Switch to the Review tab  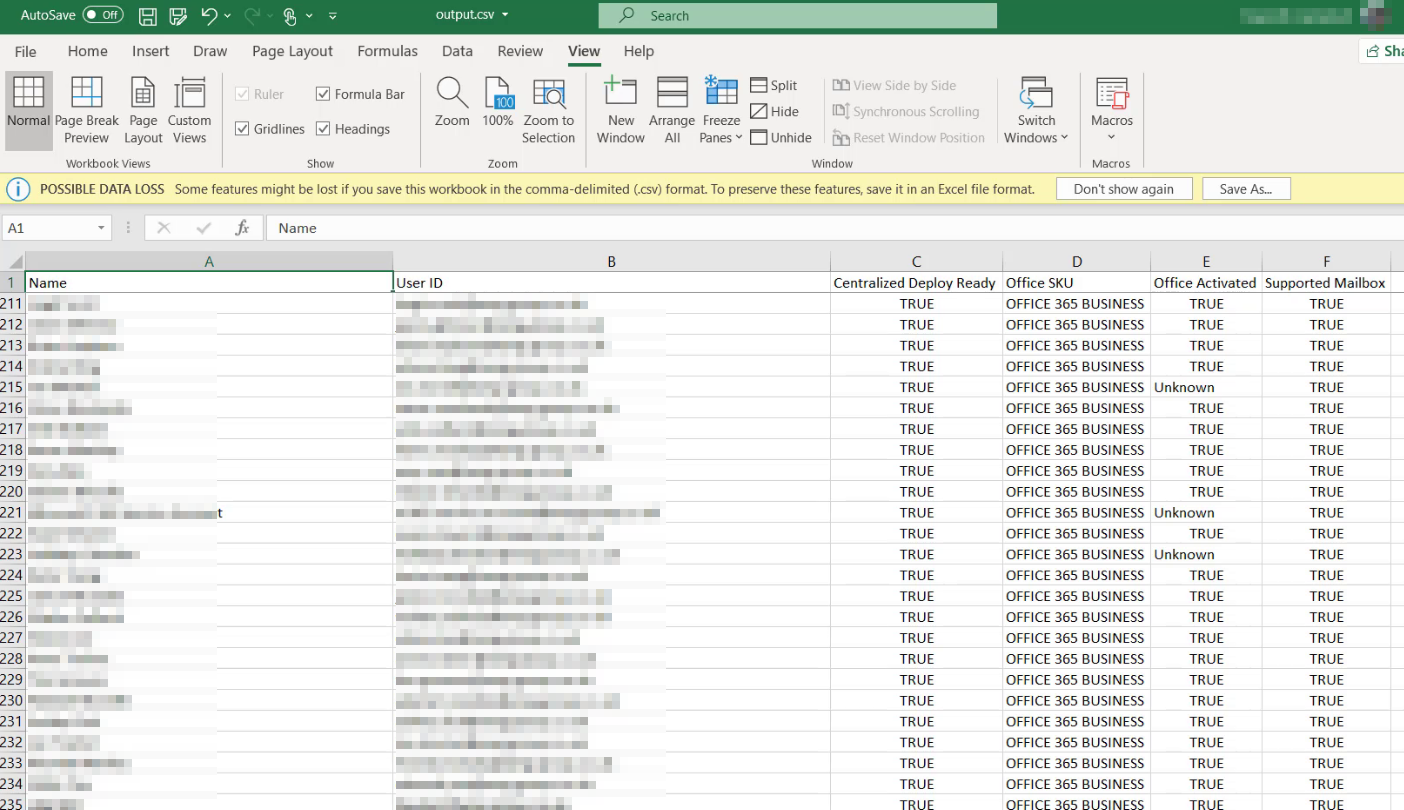coord(520,51)
